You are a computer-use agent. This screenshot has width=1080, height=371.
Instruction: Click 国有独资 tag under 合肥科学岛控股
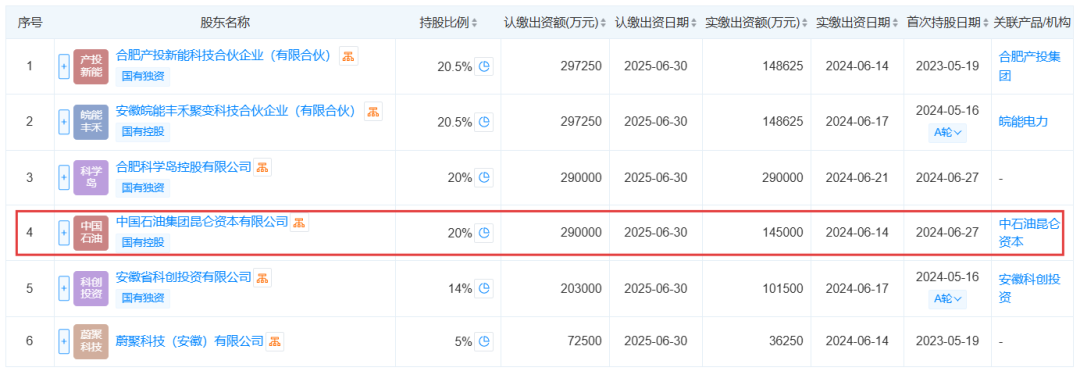tap(143, 187)
